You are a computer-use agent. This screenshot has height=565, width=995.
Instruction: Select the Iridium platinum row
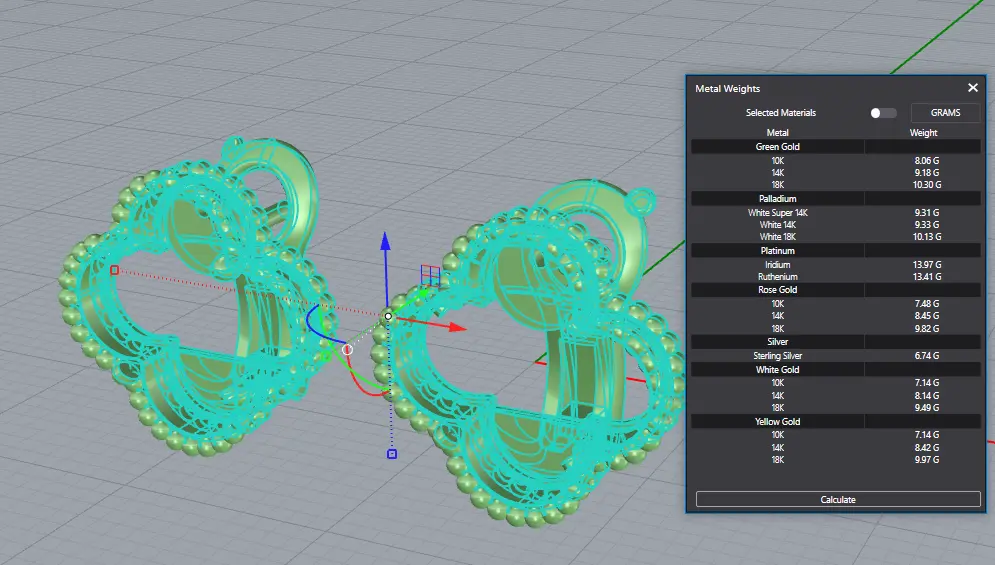777,264
